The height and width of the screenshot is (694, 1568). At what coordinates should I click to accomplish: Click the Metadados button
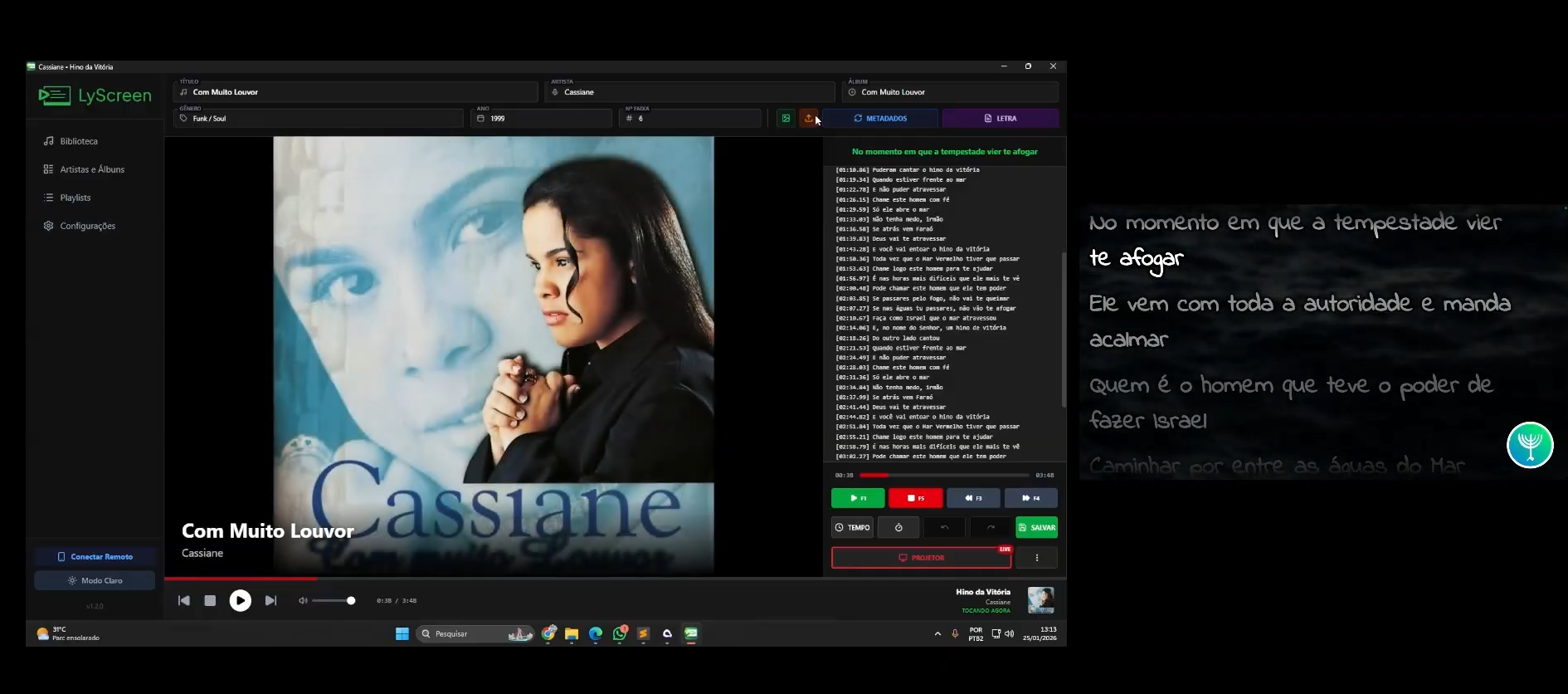880,119
